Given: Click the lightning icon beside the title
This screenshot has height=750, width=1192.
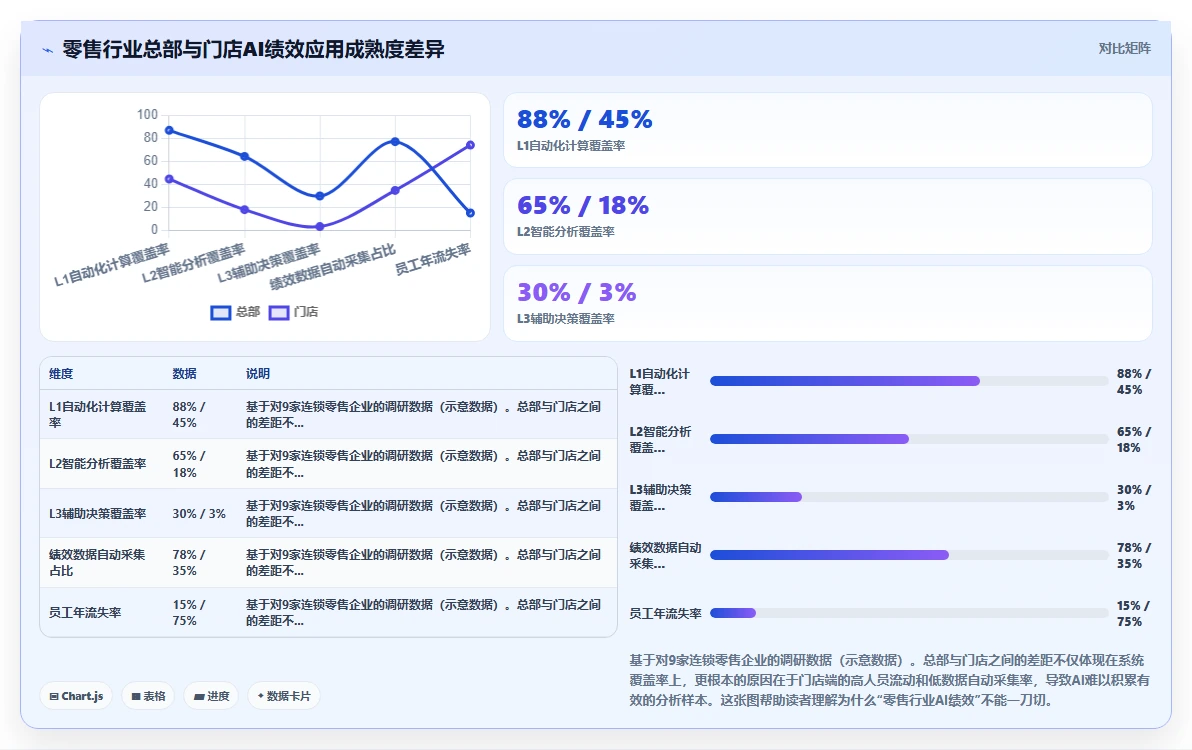Looking at the screenshot, I should (x=48, y=50).
